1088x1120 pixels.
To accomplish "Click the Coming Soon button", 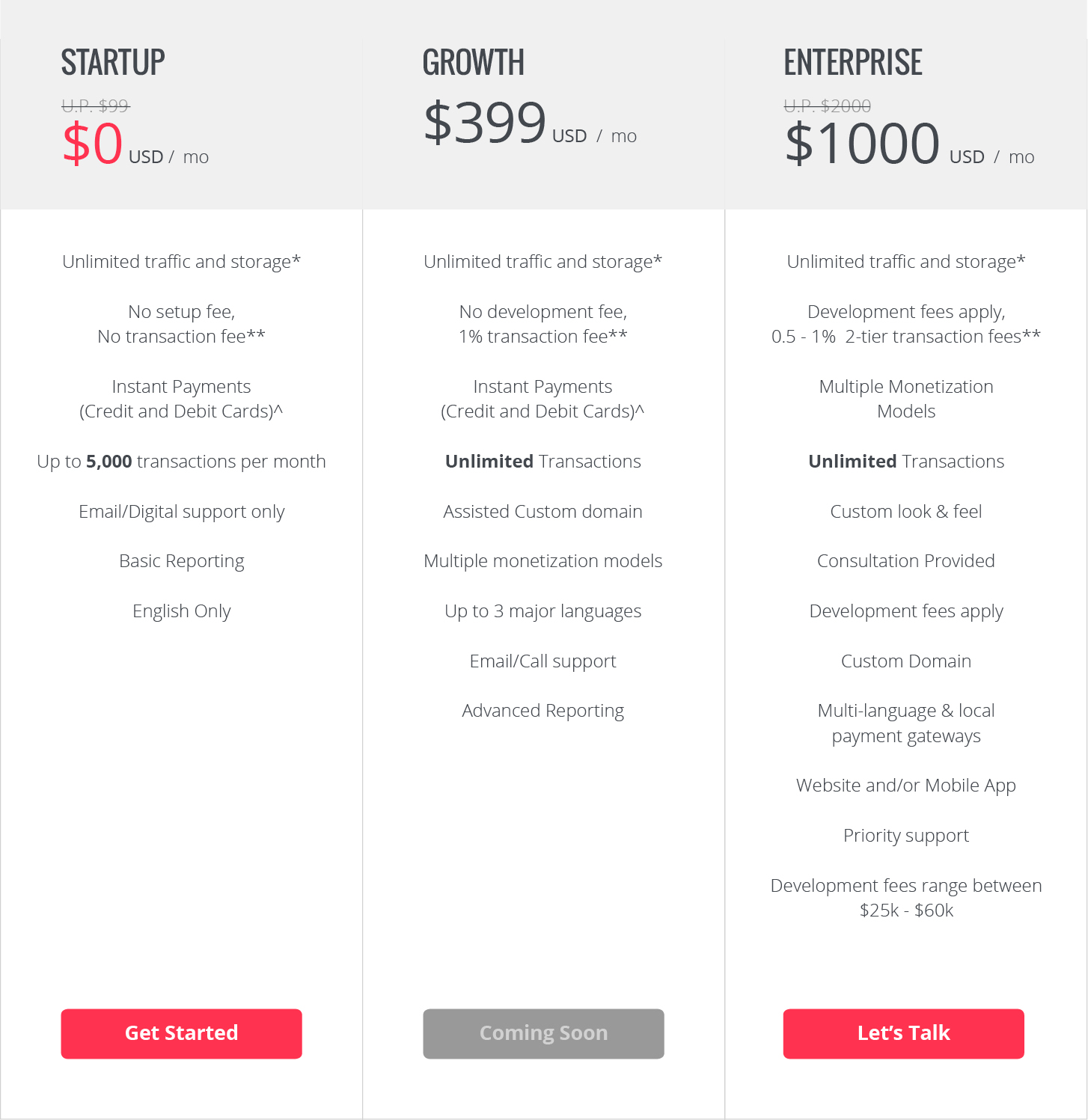I will 543,1033.
